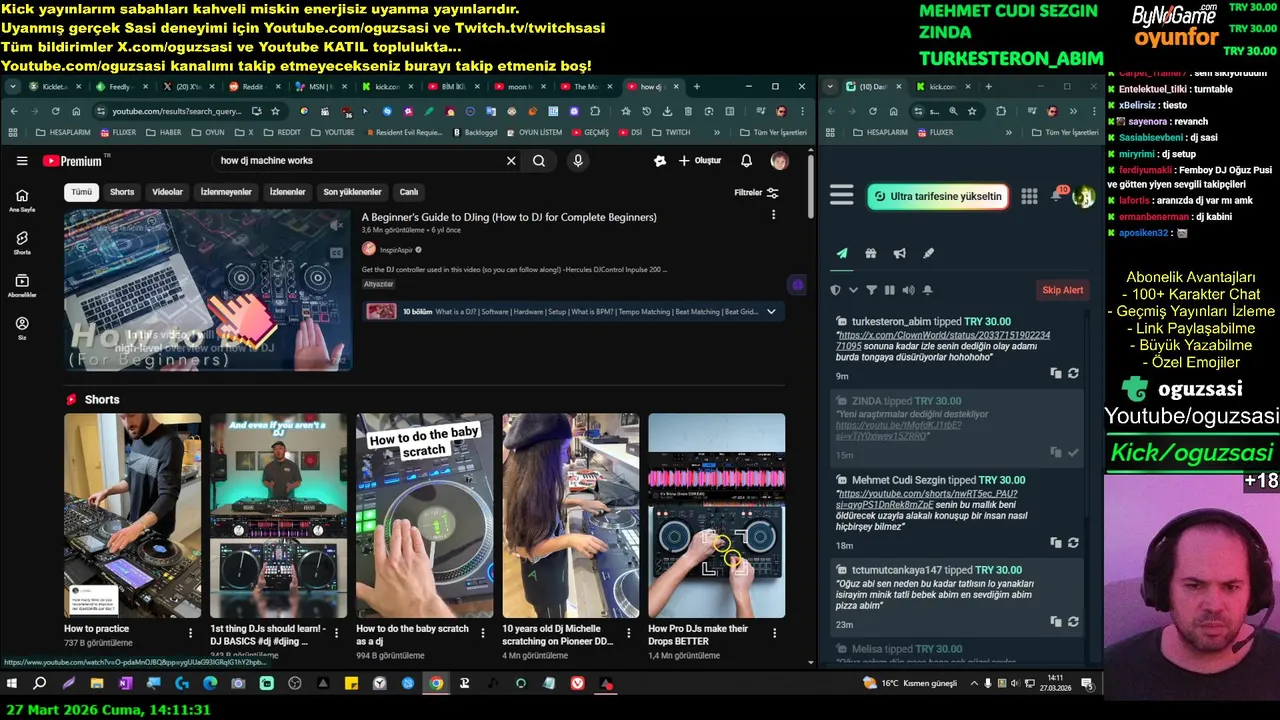Screen dimensions: 1280x720
Task: Toggle the Tümü filter chip
Action: (81, 192)
